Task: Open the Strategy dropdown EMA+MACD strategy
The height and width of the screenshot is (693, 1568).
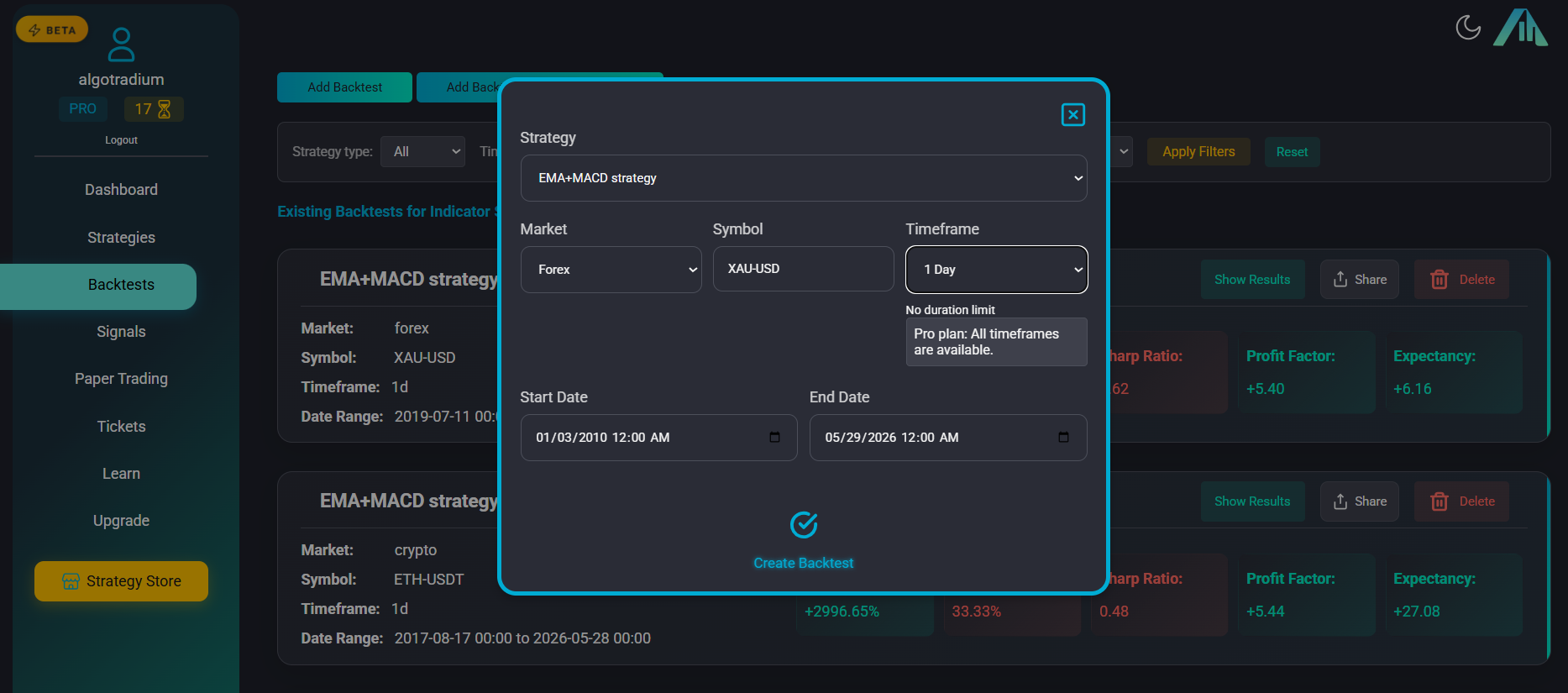Action: point(804,178)
